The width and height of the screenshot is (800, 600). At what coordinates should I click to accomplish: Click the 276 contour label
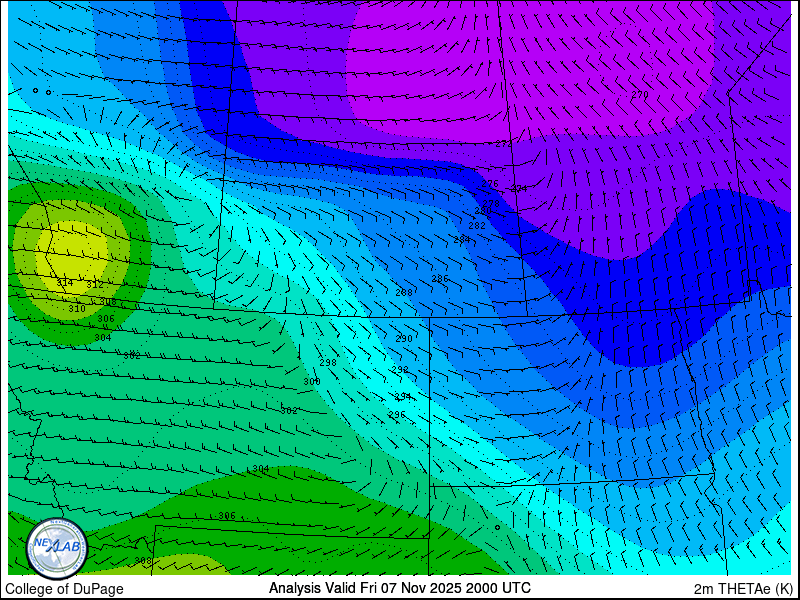[x=490, y=184]
